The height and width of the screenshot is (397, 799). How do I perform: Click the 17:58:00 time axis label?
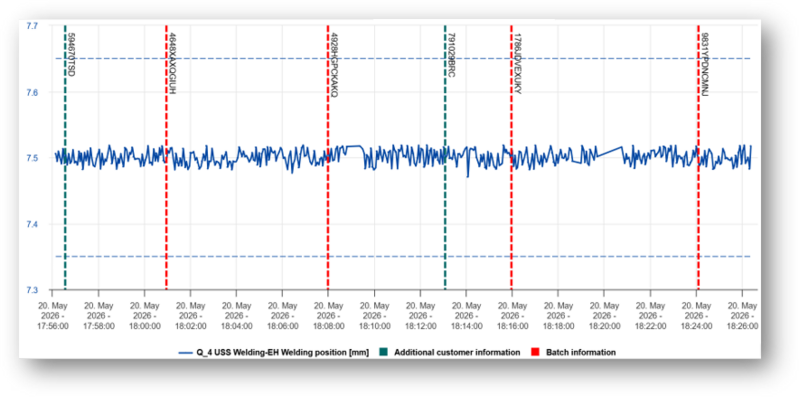point(98,316)
